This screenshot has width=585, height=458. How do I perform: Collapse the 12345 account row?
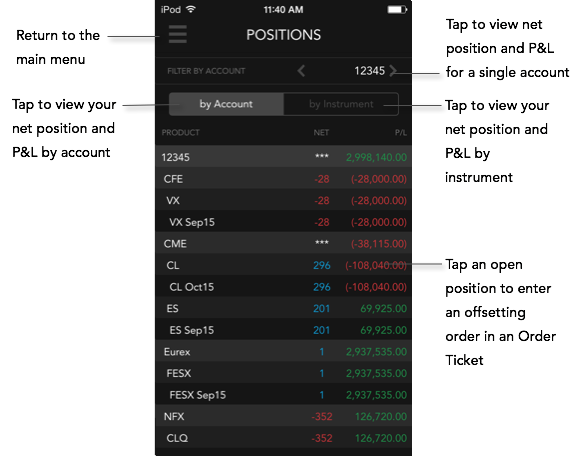tap(284, 157)
